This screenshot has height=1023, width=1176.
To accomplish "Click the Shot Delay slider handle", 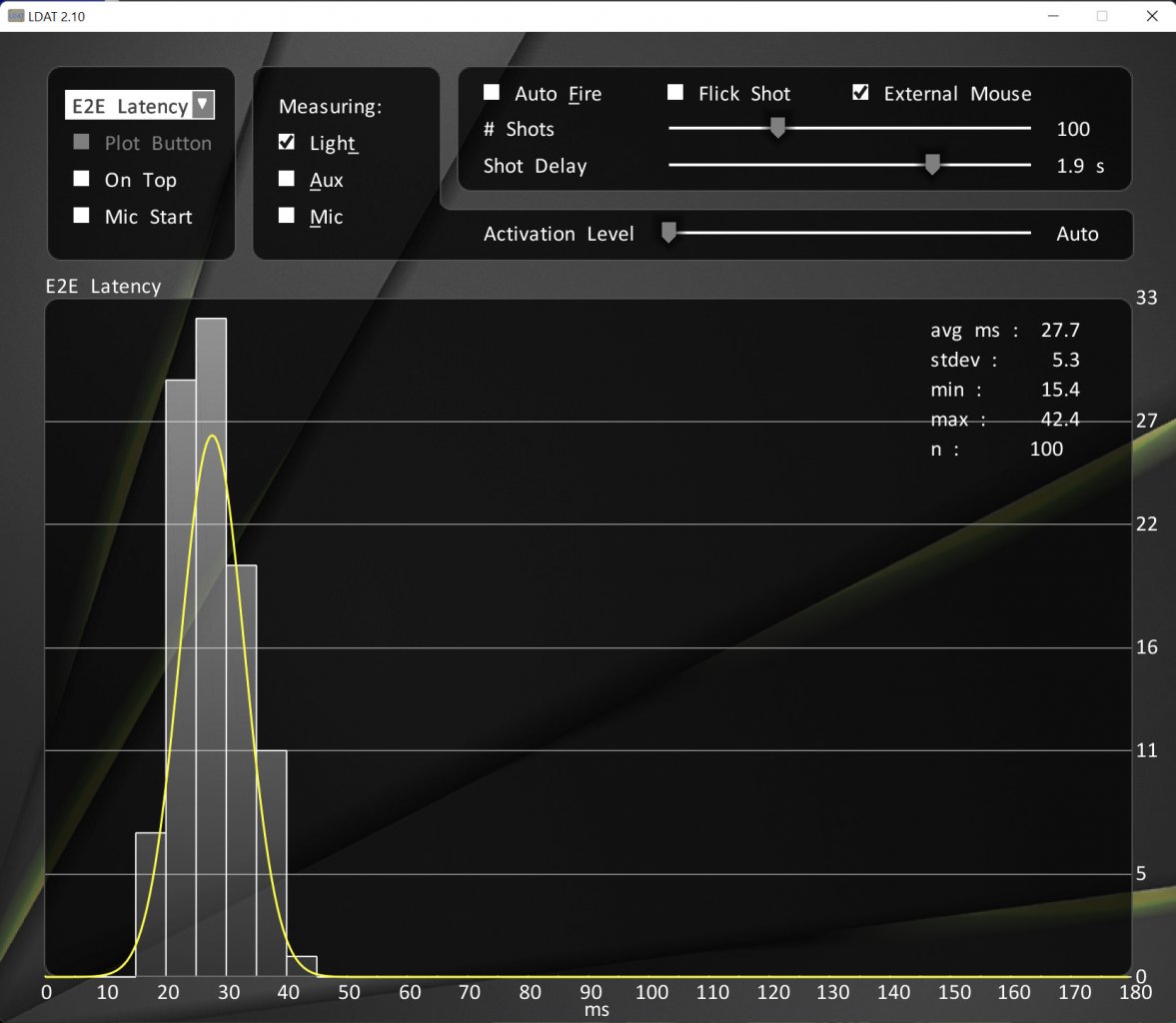I will pyautogui.click(x=932, y=164).
